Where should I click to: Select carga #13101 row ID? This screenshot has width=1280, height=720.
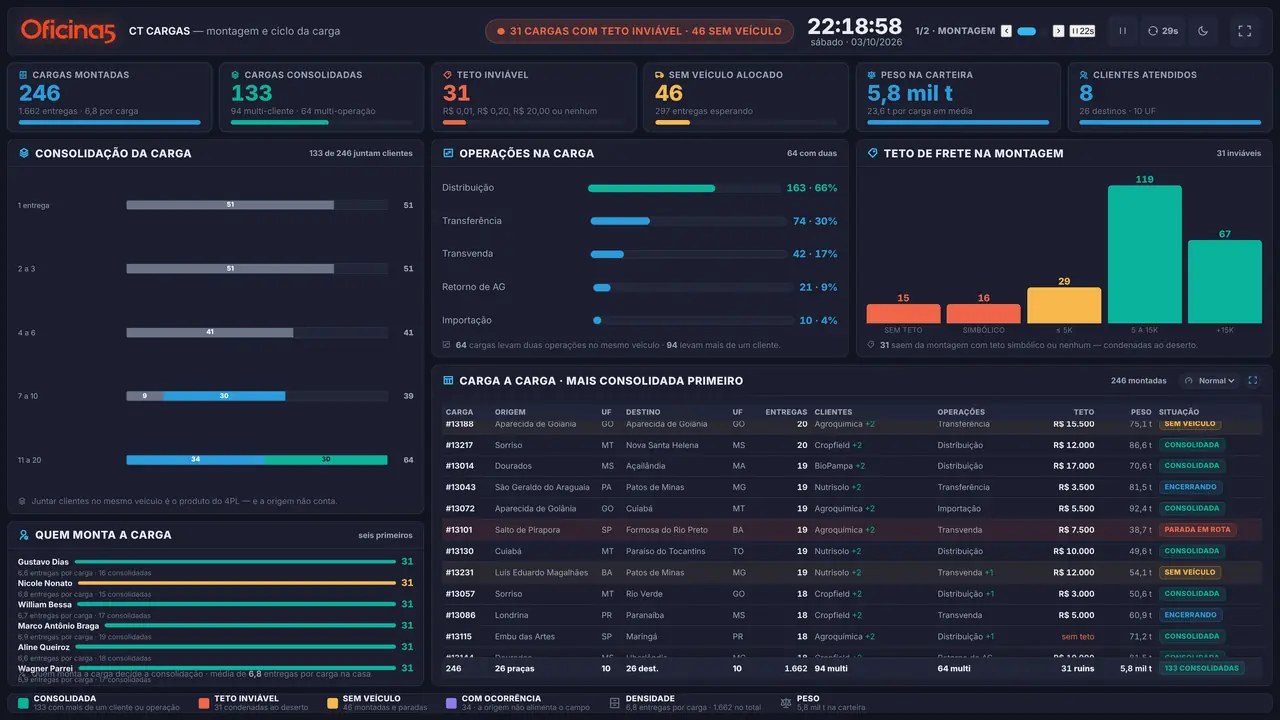coord(460,530)
